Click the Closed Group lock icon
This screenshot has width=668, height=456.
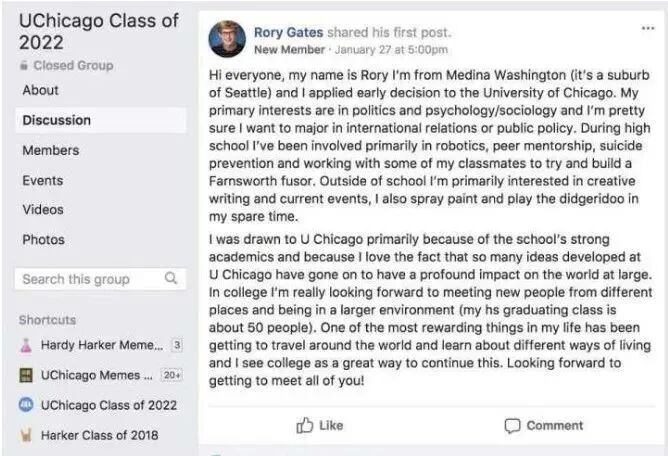24,66
